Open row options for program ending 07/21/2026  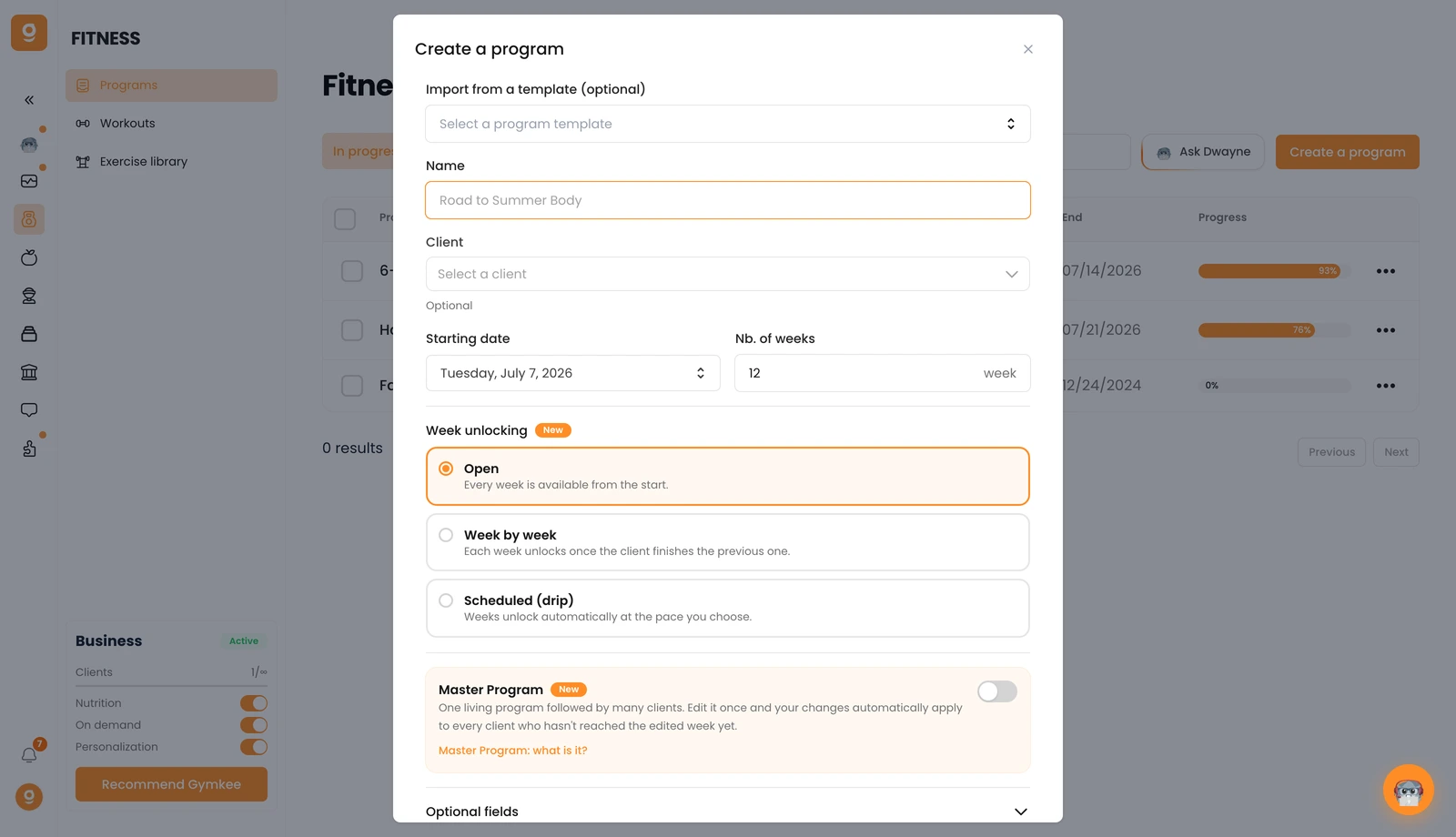click(x=1386, y=330)
